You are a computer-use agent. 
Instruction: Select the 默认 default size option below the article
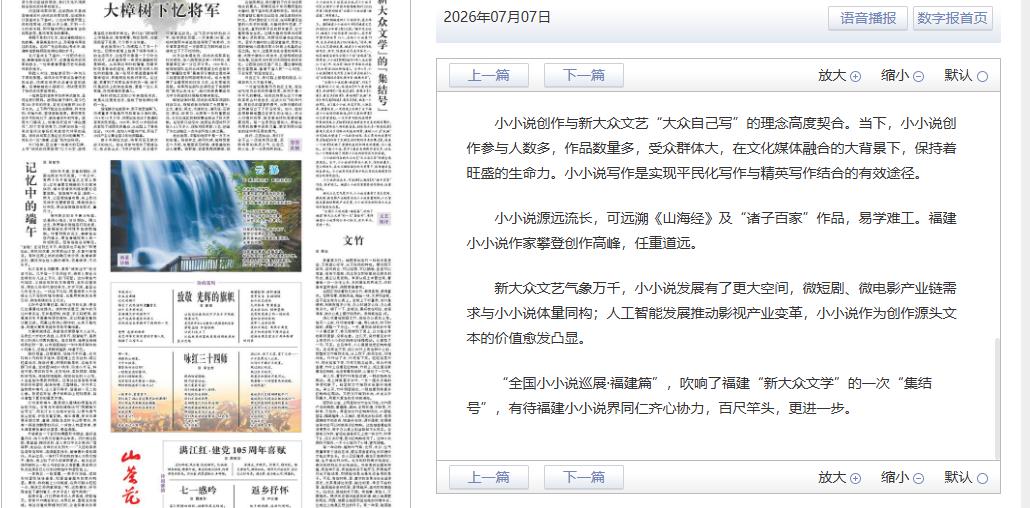pyautogui.click(x=966, y=478)
